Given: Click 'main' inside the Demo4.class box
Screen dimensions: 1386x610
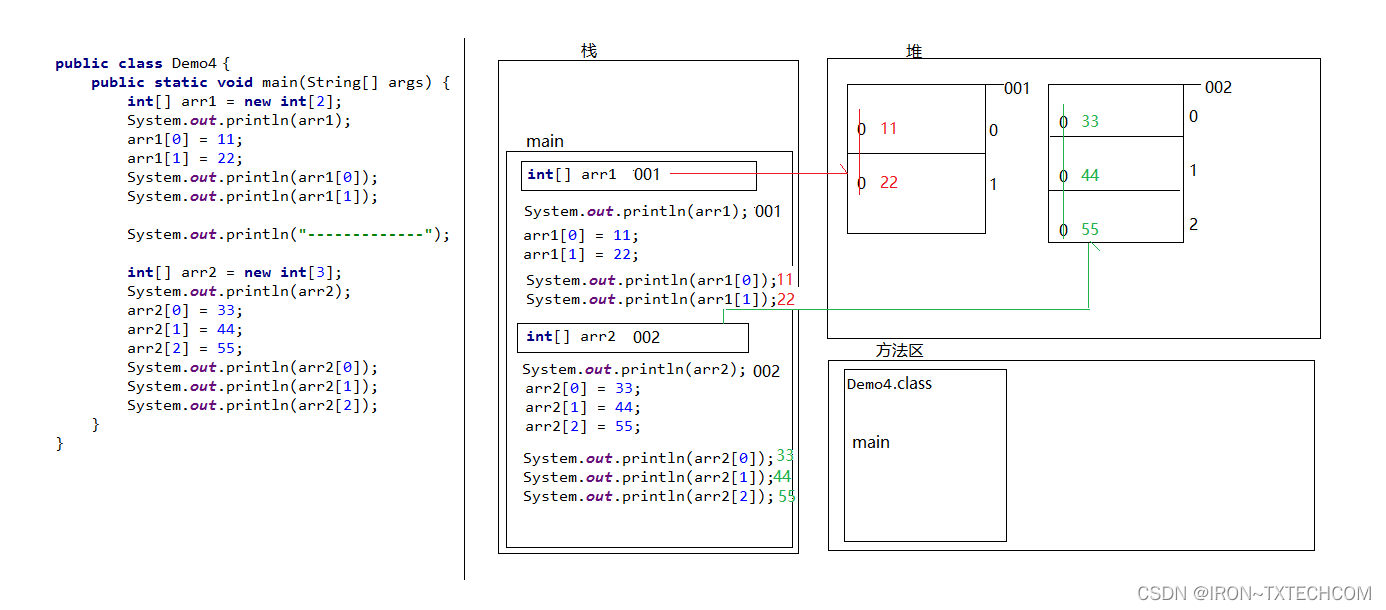Looking at the screenshot, I should pos(871,443).
